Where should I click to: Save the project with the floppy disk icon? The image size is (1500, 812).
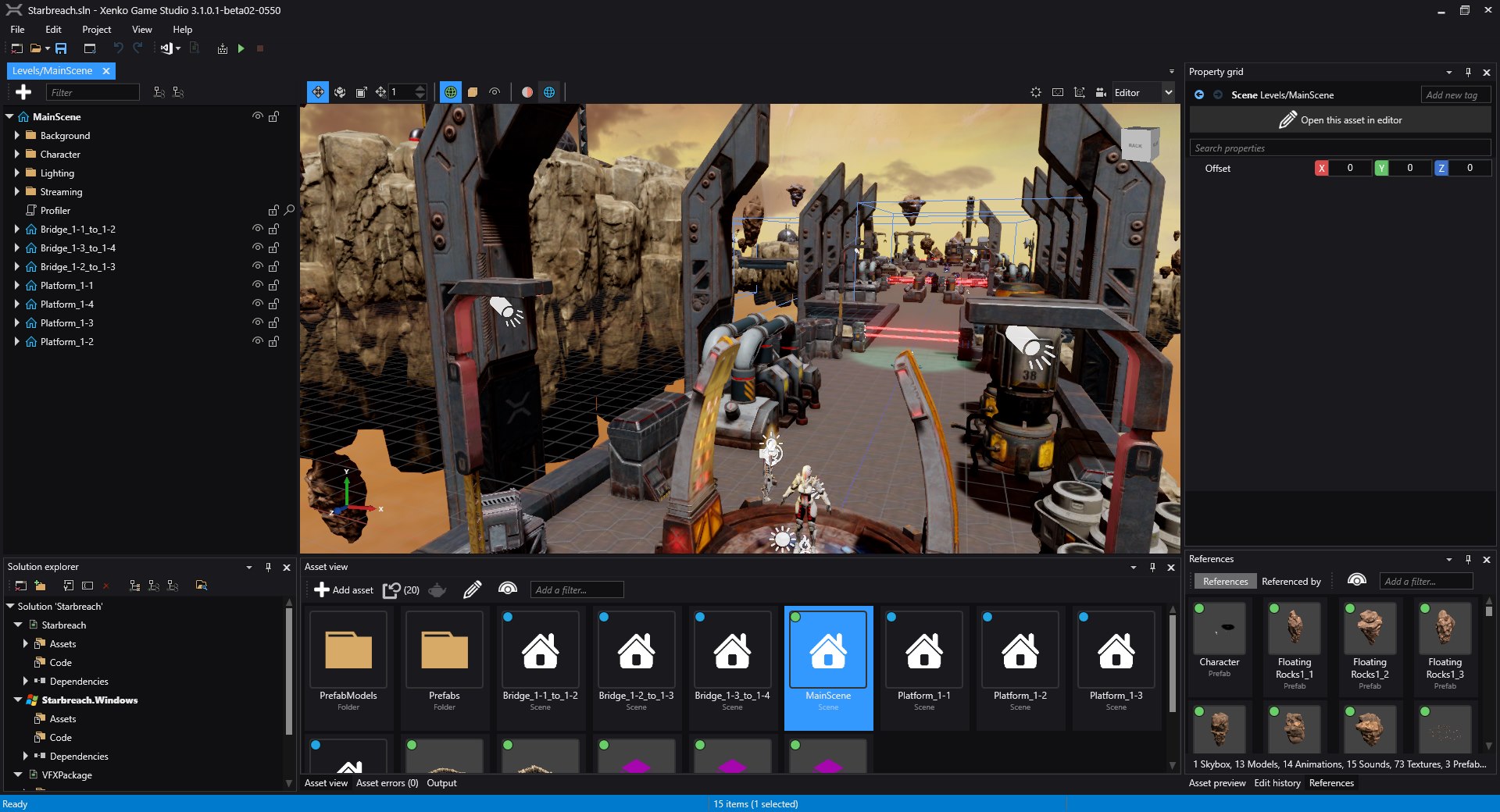pos(61,48)
